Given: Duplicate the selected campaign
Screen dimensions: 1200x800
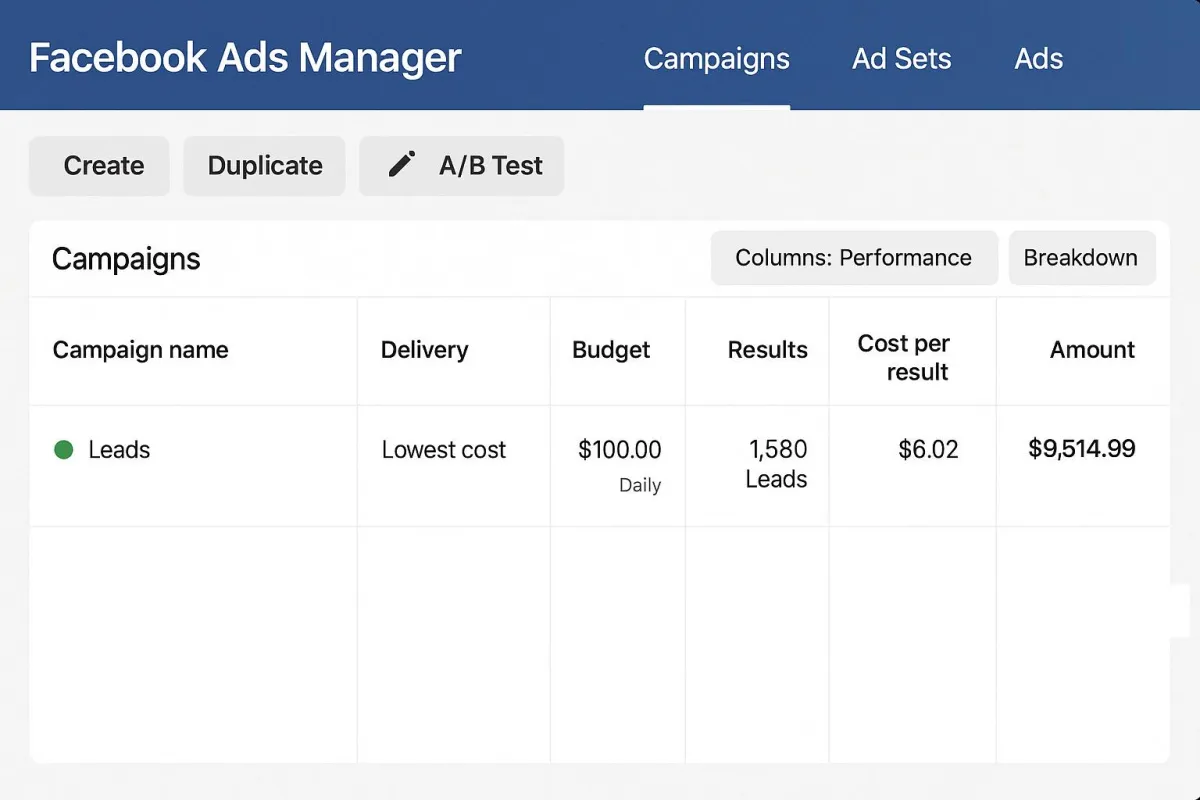Looking at the screenshot, I should click(265, 166).
